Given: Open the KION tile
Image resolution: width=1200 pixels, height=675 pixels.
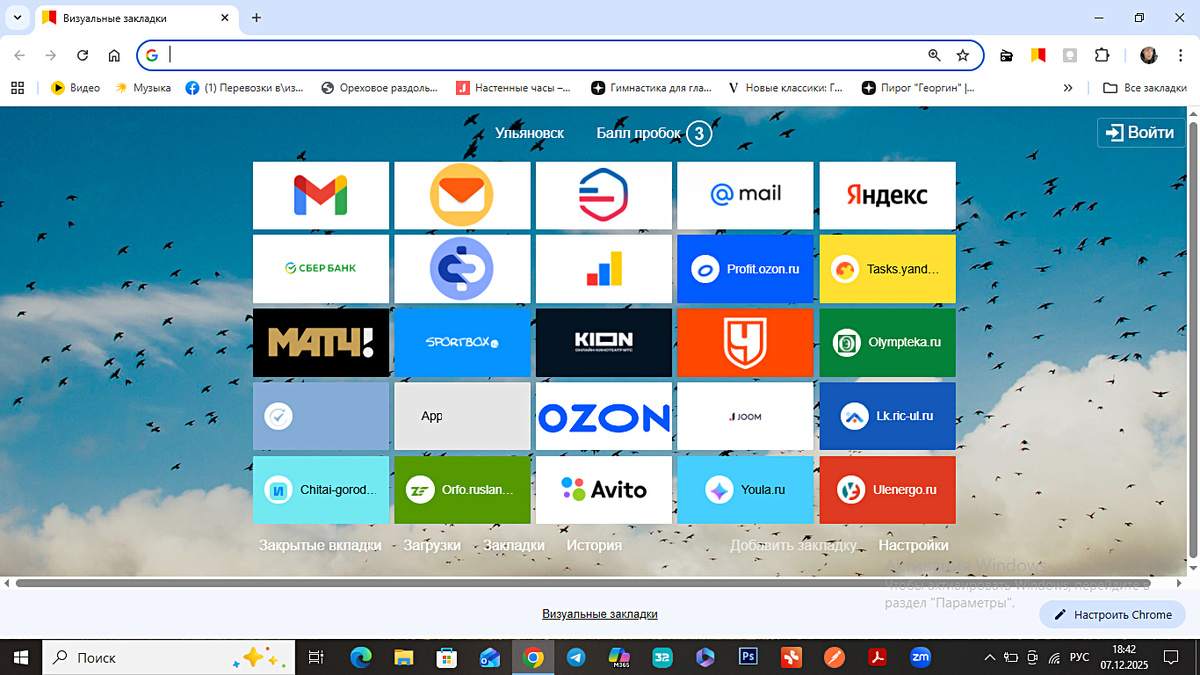Looking at the screenshot, I should [604, 343].
